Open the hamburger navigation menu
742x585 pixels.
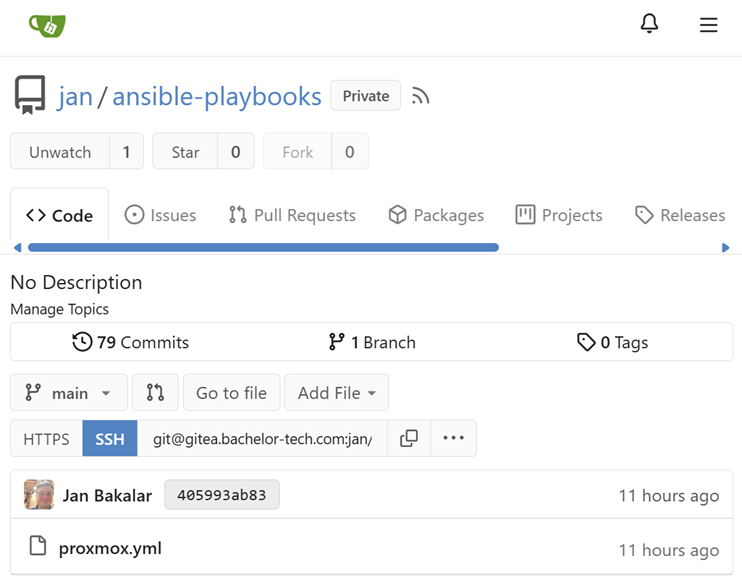click(708, 25)
